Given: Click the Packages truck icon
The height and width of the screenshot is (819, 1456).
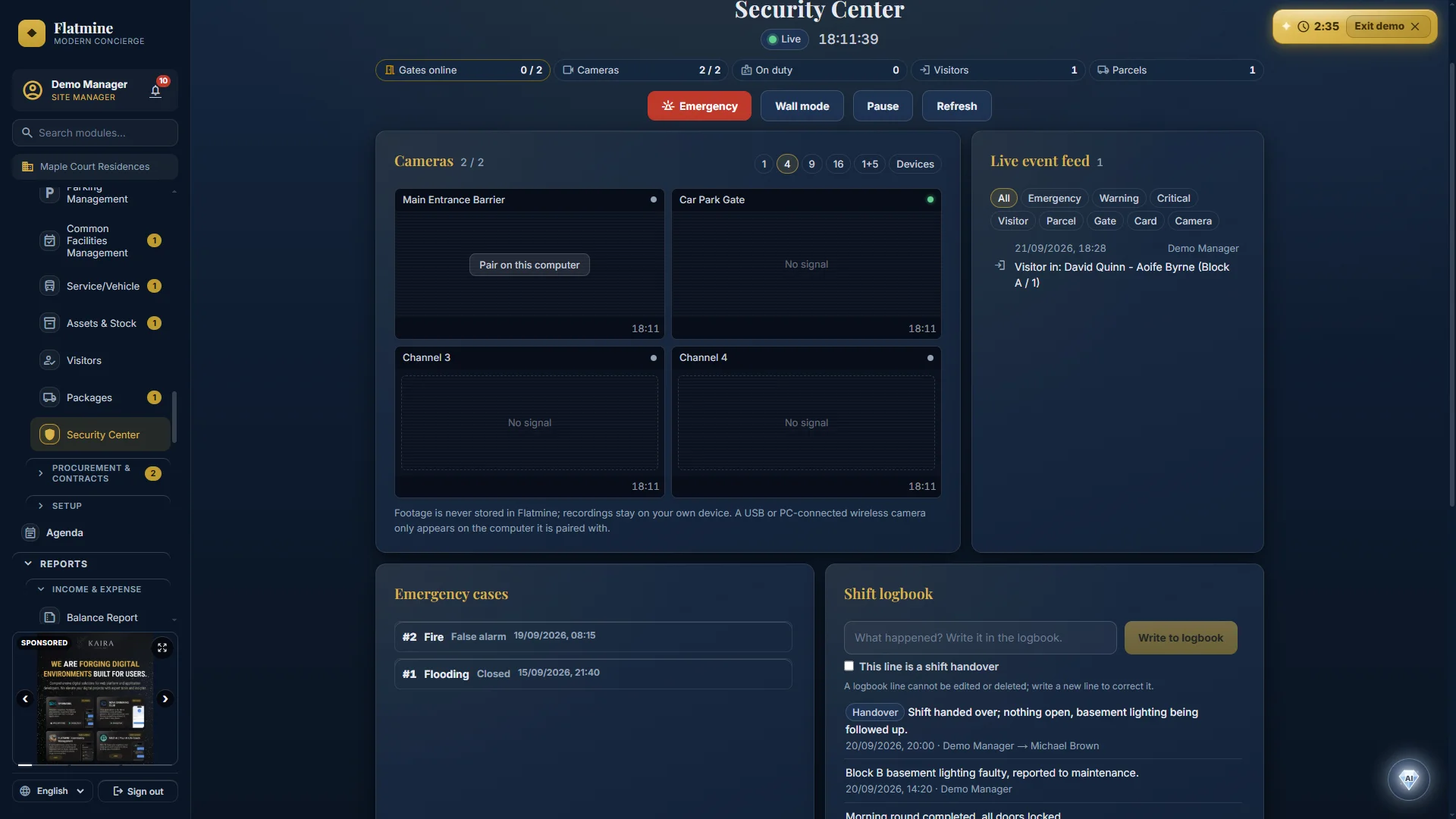Looking at the screenshot, I should [x=49, y=397].
